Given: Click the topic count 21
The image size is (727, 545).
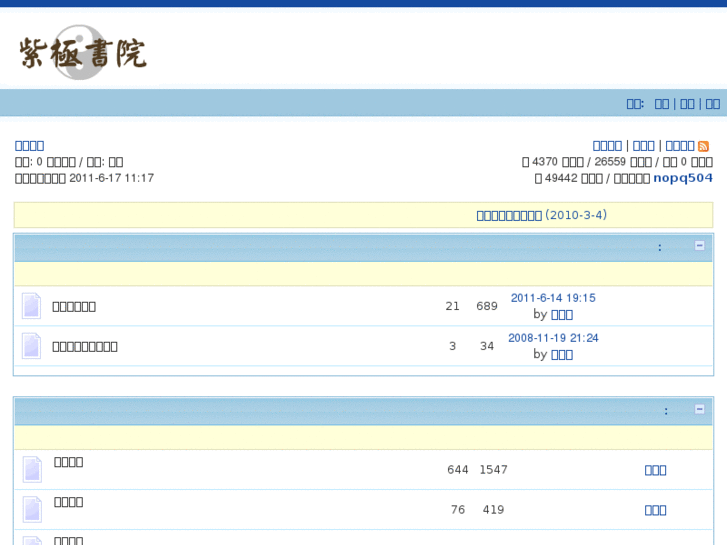Looking at the screenshot, I should pos(453,306).
